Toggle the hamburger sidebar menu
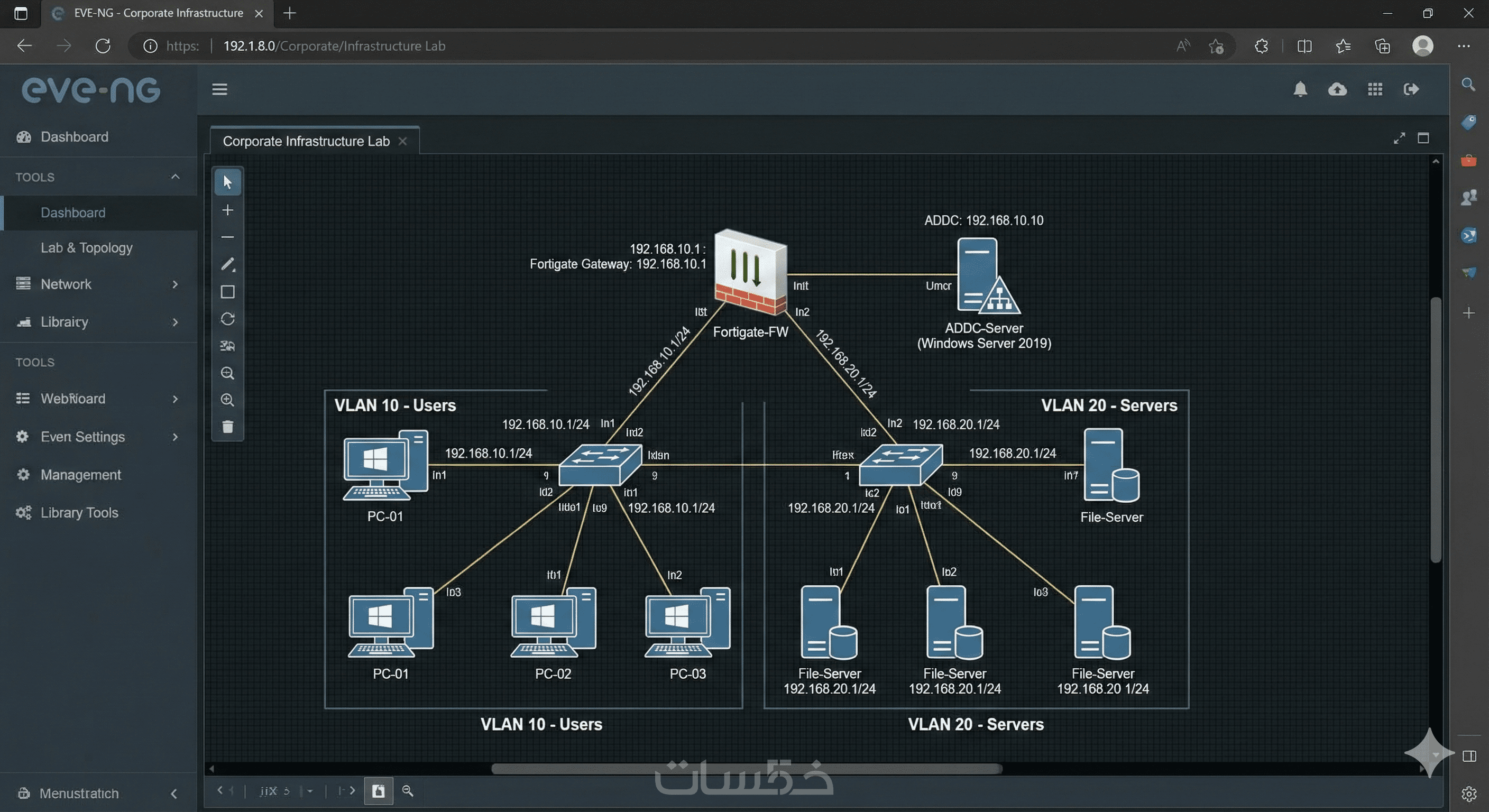This screenshot has width=1489, height=812. coord(219,89)
